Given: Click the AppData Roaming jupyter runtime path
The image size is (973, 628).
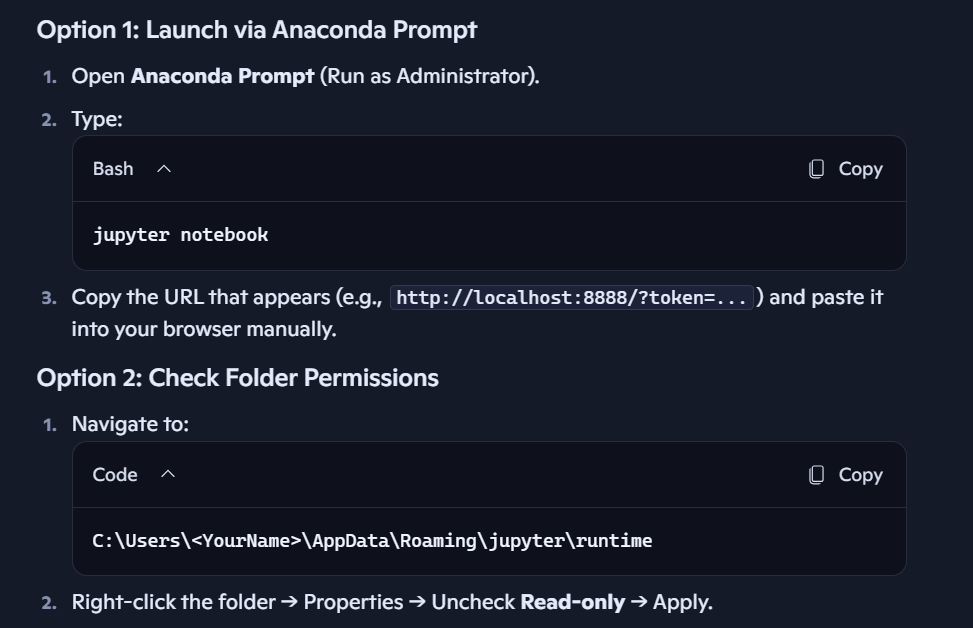Looking at the screenshot, I should (x=372, y=541).
